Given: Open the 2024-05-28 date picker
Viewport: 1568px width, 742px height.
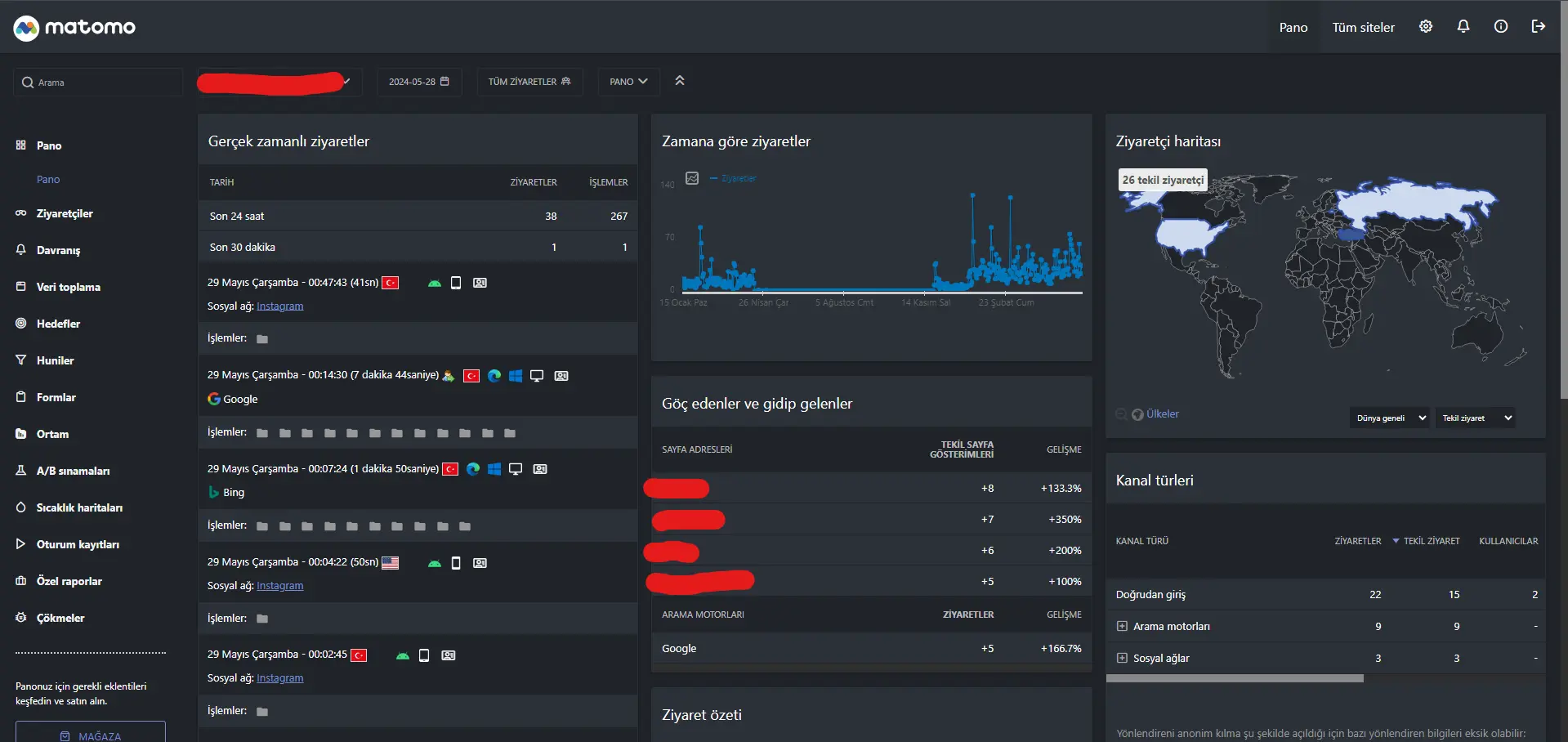Looking at the screenshot, I should click(x=419, y=82).
